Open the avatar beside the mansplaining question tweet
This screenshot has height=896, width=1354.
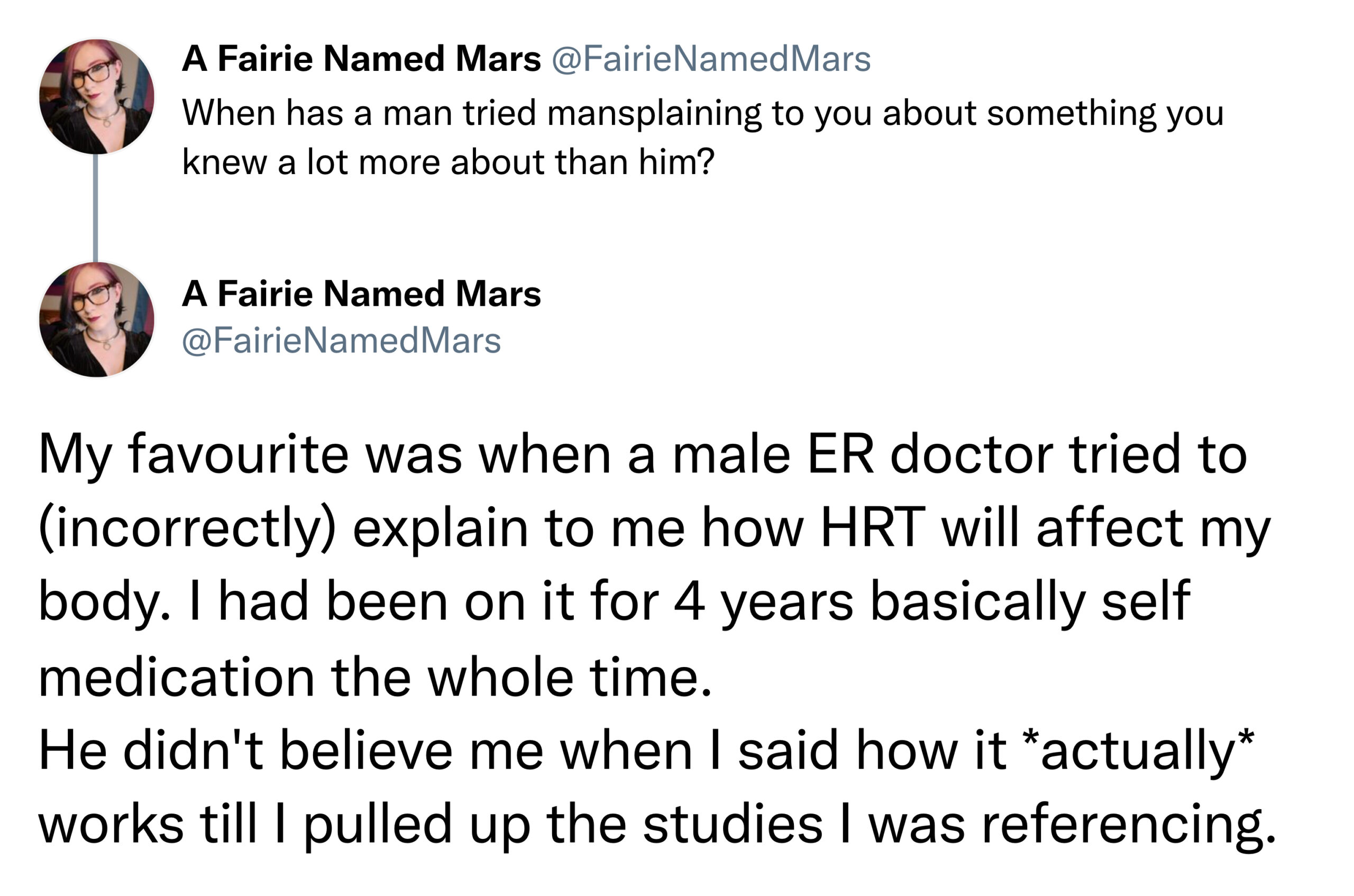click(x=97, y=97)
